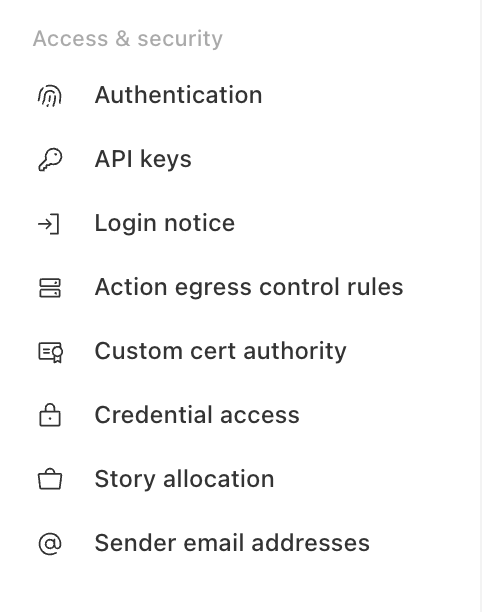The height and width of the screenshot is (612, 486).
Task: Click the @ icon for sender emails
Action: click(50, 543)
